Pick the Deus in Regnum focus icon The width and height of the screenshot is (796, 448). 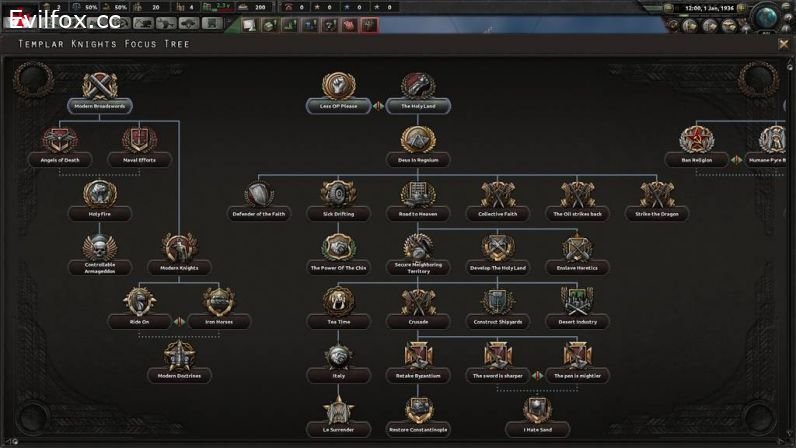(x=418, y=140)
